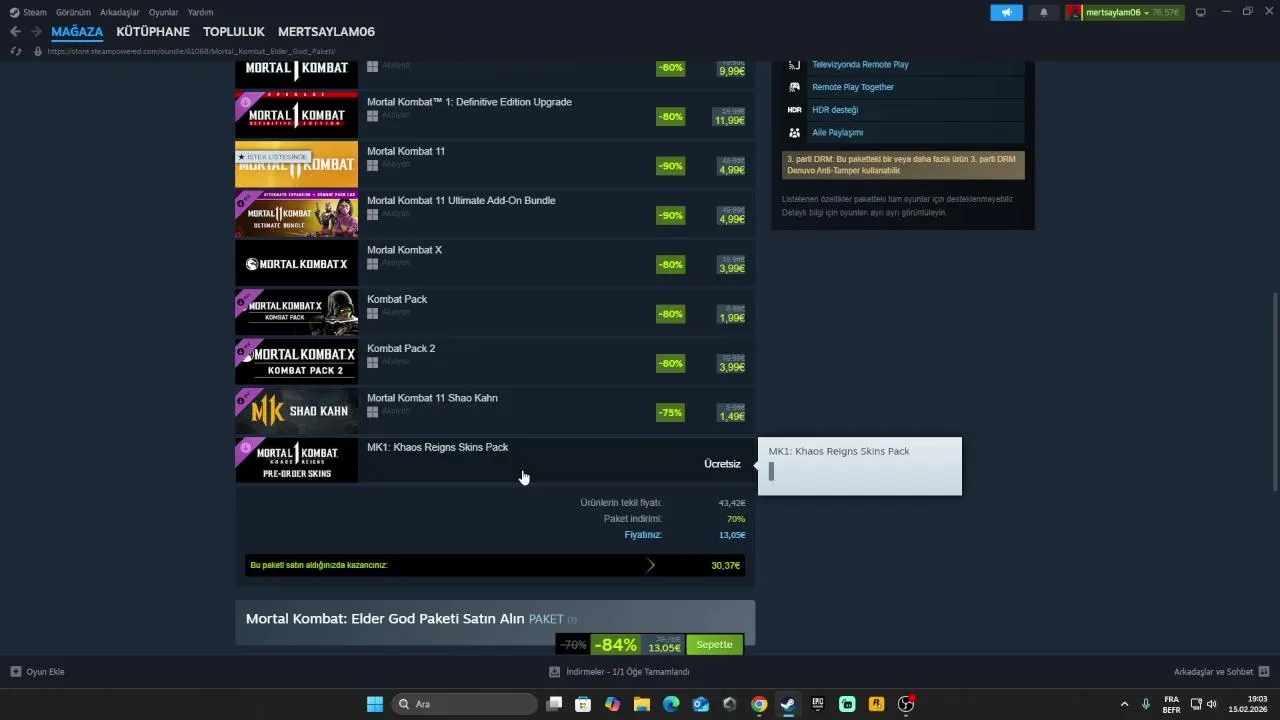The image size is (1280, 720).
Task: Open İndirmeler downloads status
Action: click(620, 672)
